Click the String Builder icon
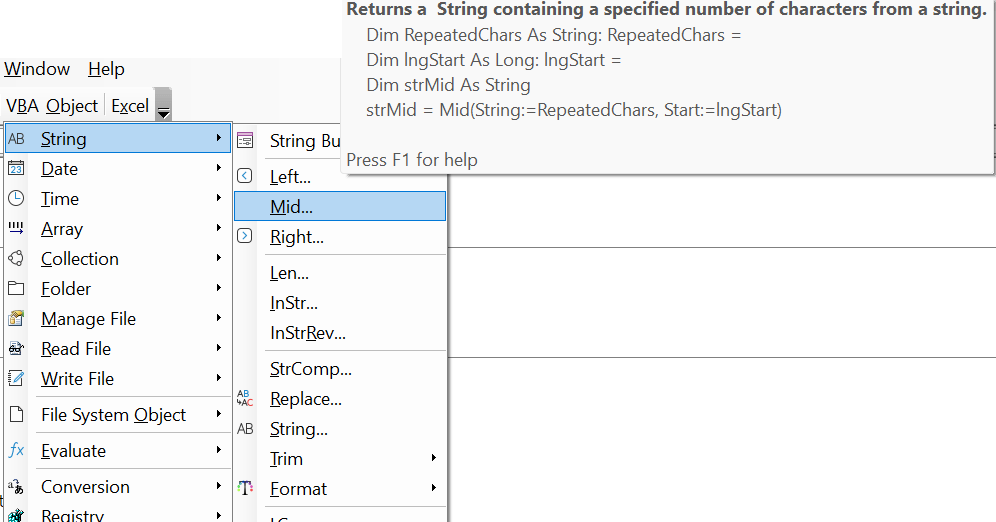 point(245,140)
